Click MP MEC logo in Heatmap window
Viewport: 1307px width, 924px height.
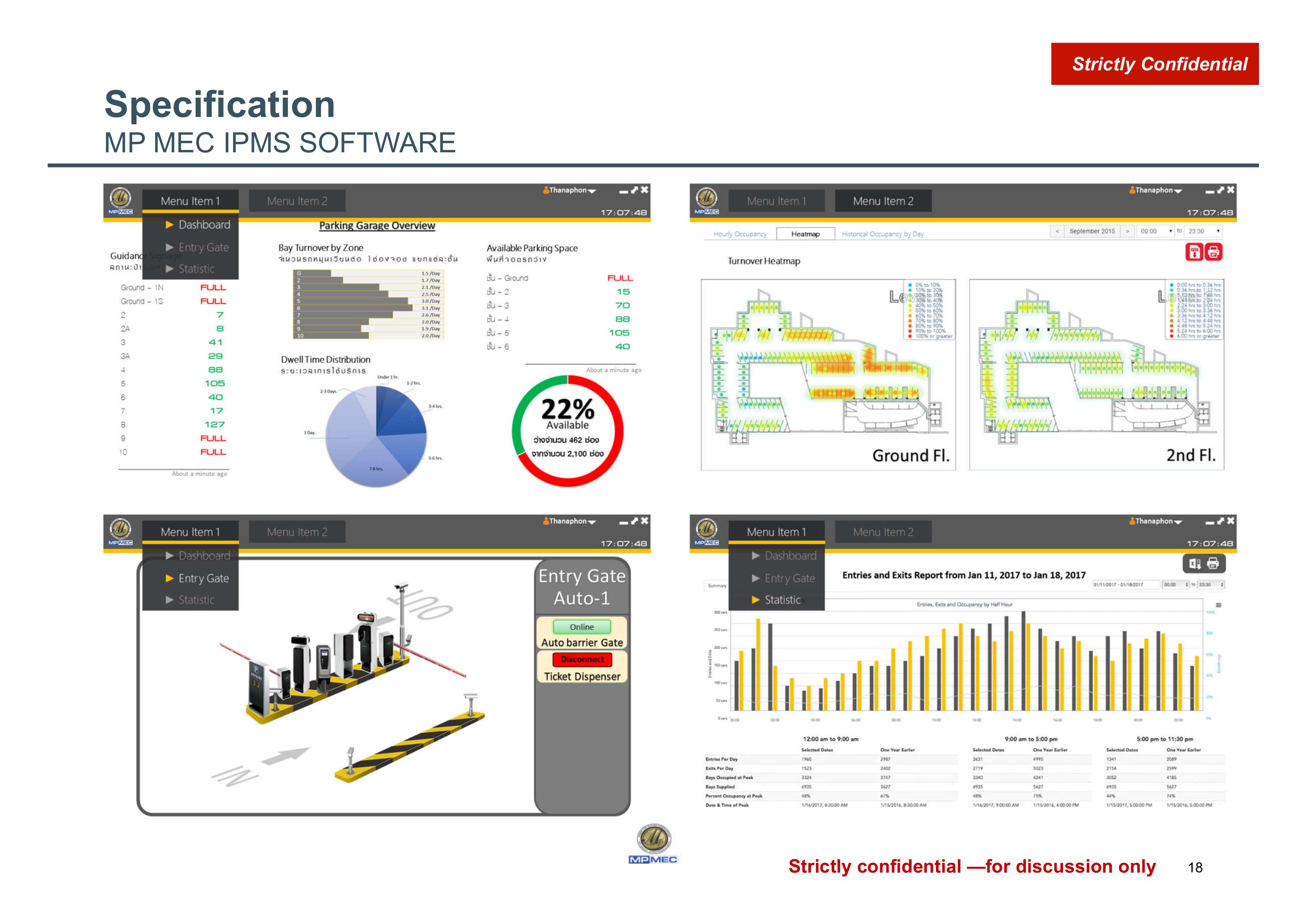[707, 201]
